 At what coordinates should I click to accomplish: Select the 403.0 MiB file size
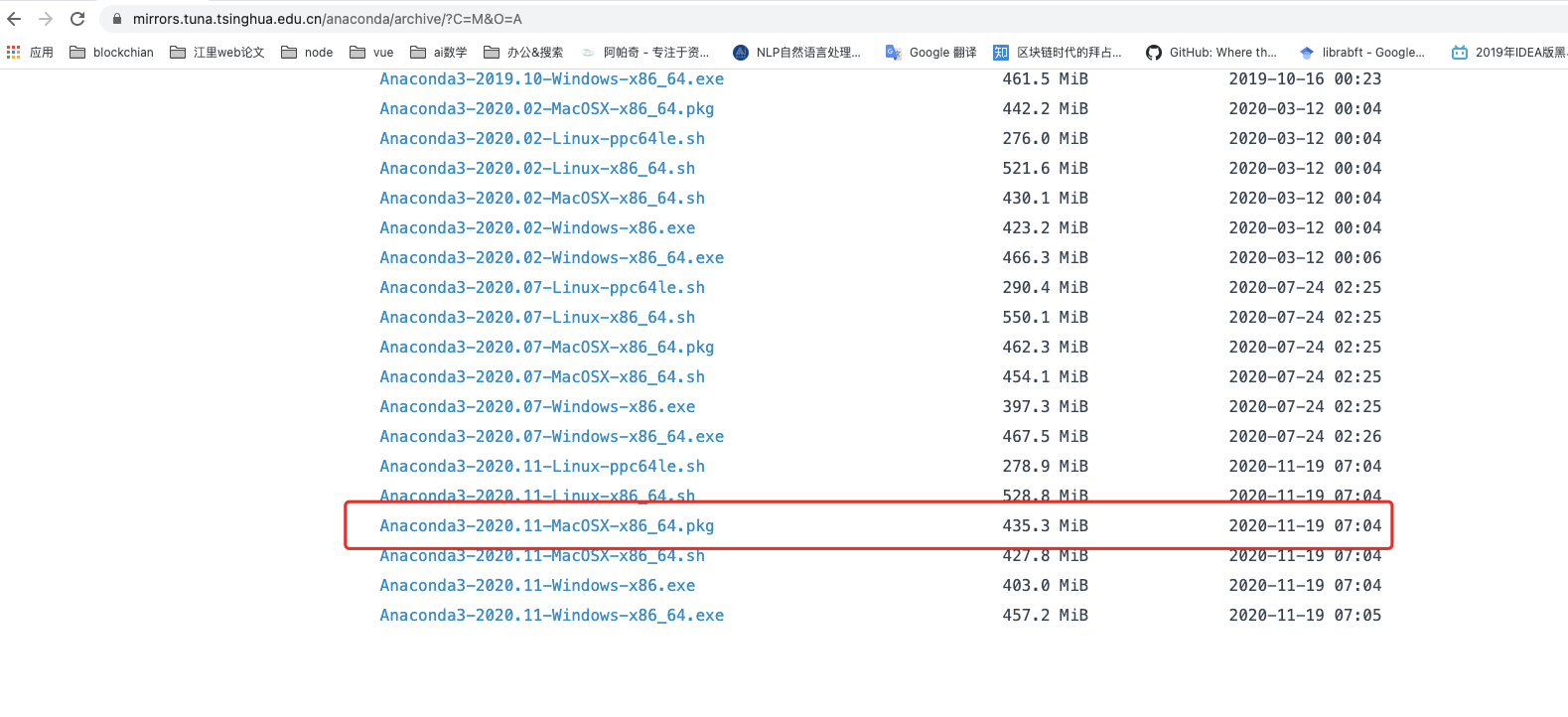(x=1046, y=586)
